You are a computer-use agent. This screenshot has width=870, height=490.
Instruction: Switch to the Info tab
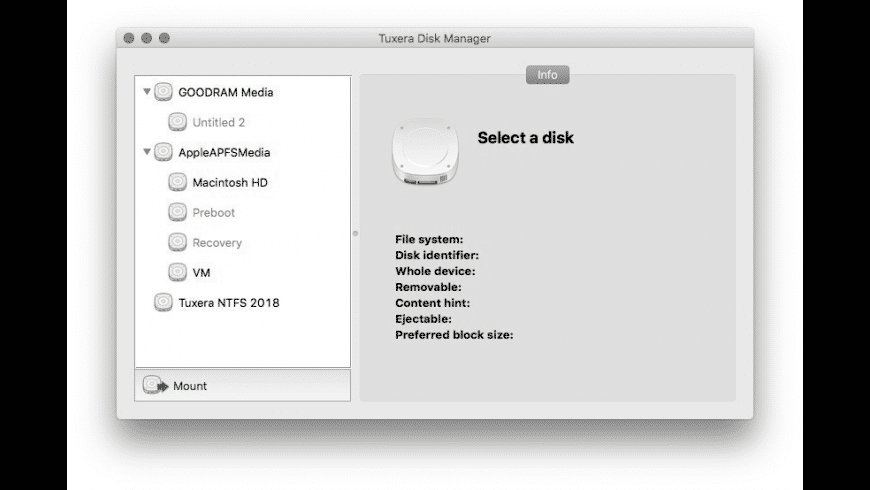click(547, 75)
